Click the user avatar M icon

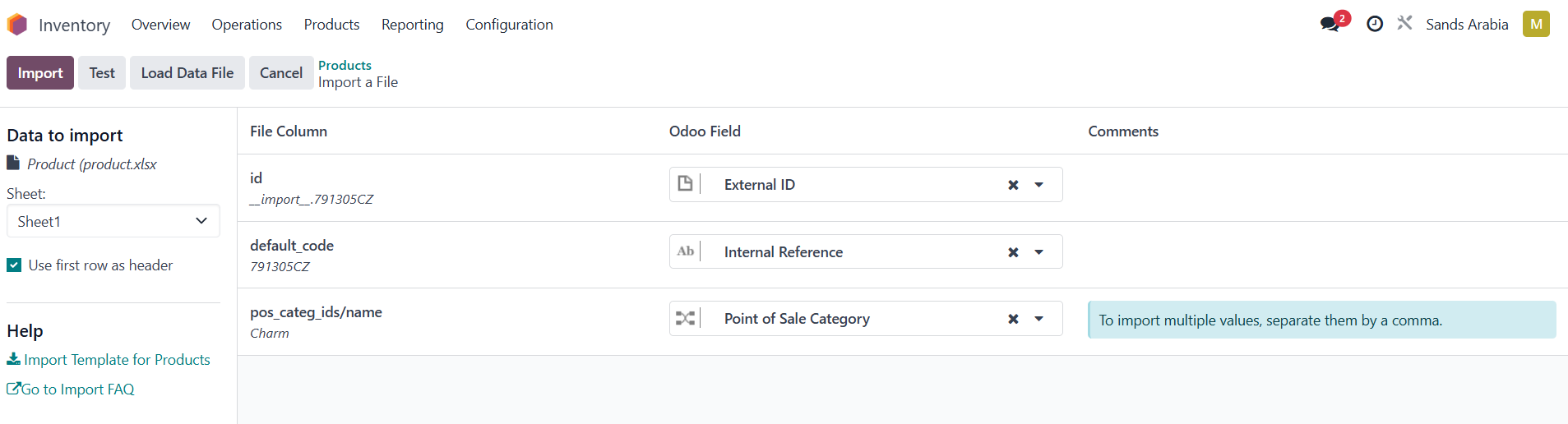coord(1535,24)
